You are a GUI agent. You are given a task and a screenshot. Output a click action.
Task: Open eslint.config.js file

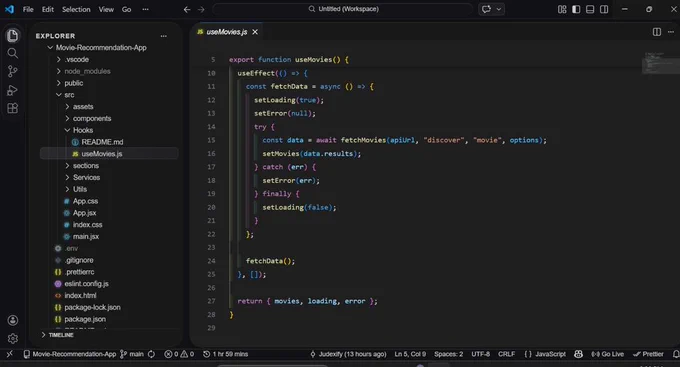[87, 284]
